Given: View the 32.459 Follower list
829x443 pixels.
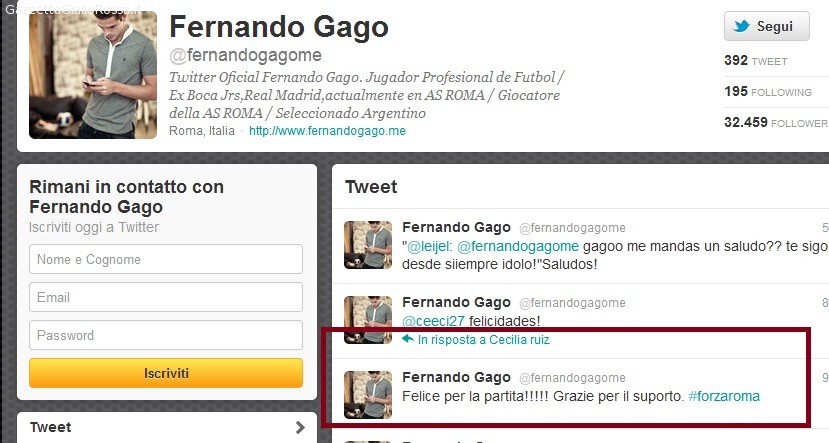Looking at the screenshot, I should tap(776, 123).
